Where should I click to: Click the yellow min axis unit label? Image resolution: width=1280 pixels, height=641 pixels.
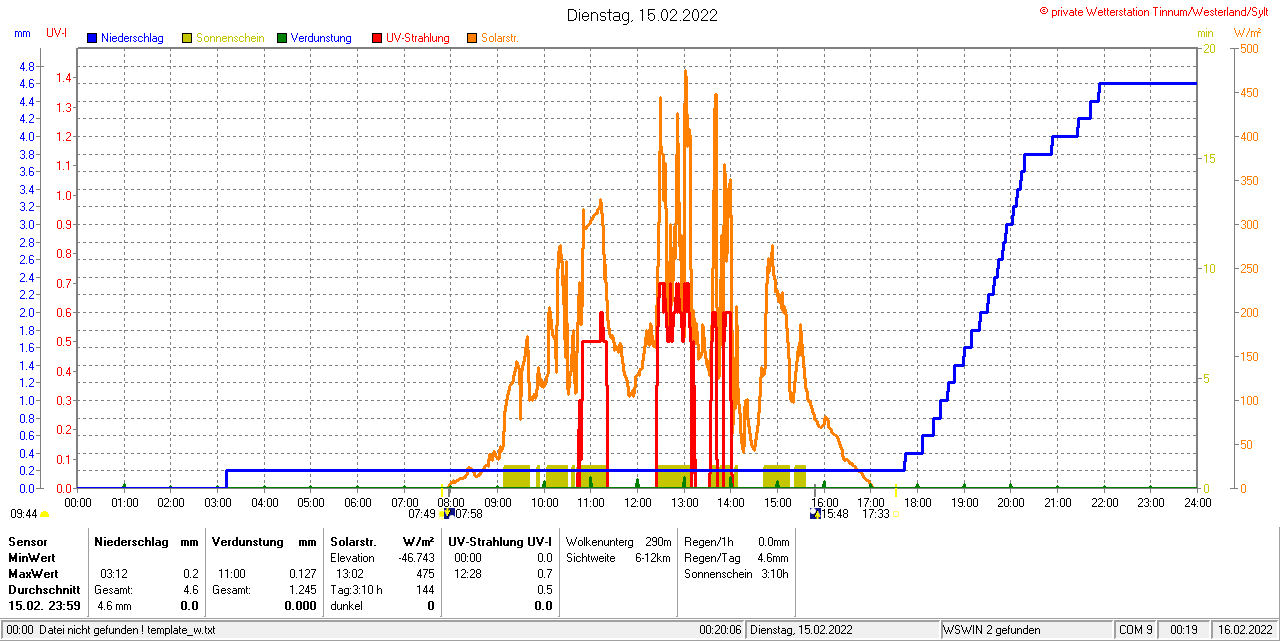tap(1206, 33)
